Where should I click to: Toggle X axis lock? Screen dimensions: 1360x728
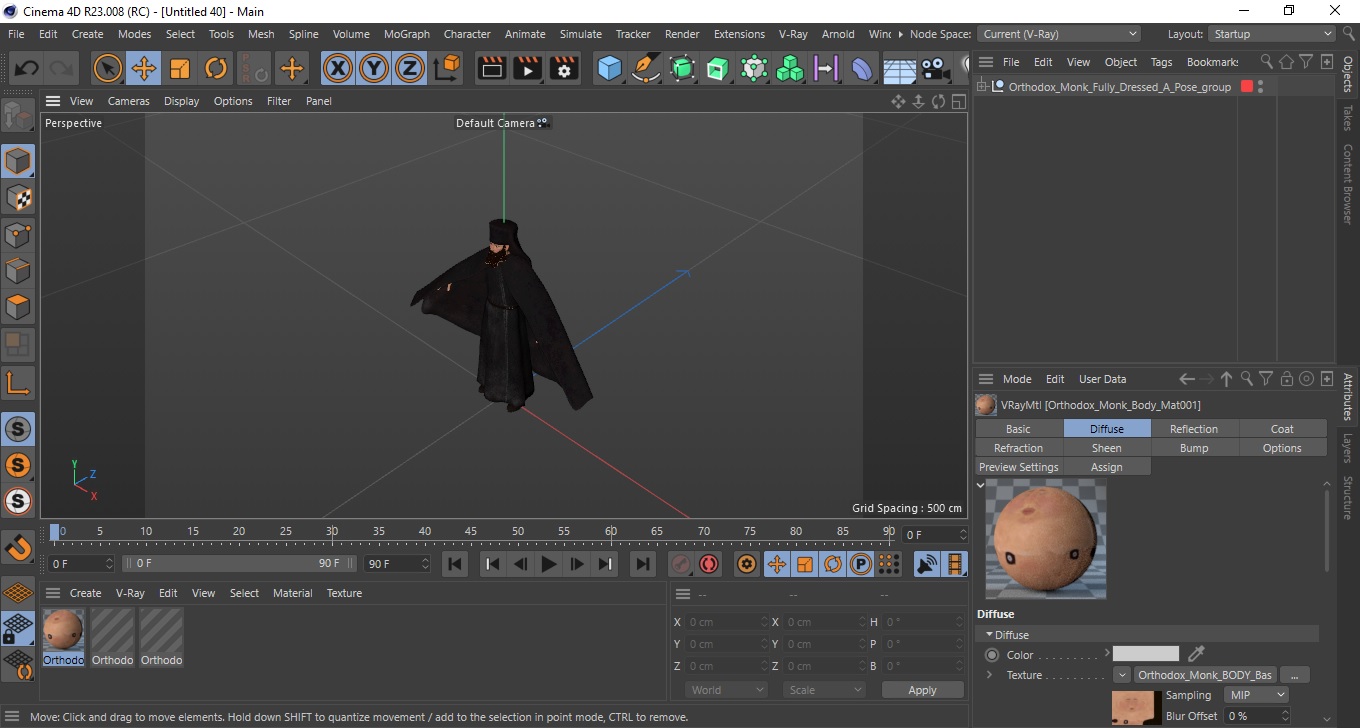coord(338,69)
